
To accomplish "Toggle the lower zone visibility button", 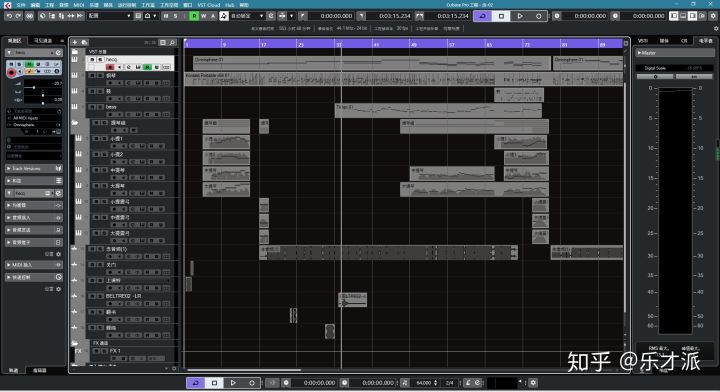I will pos(683,16).
